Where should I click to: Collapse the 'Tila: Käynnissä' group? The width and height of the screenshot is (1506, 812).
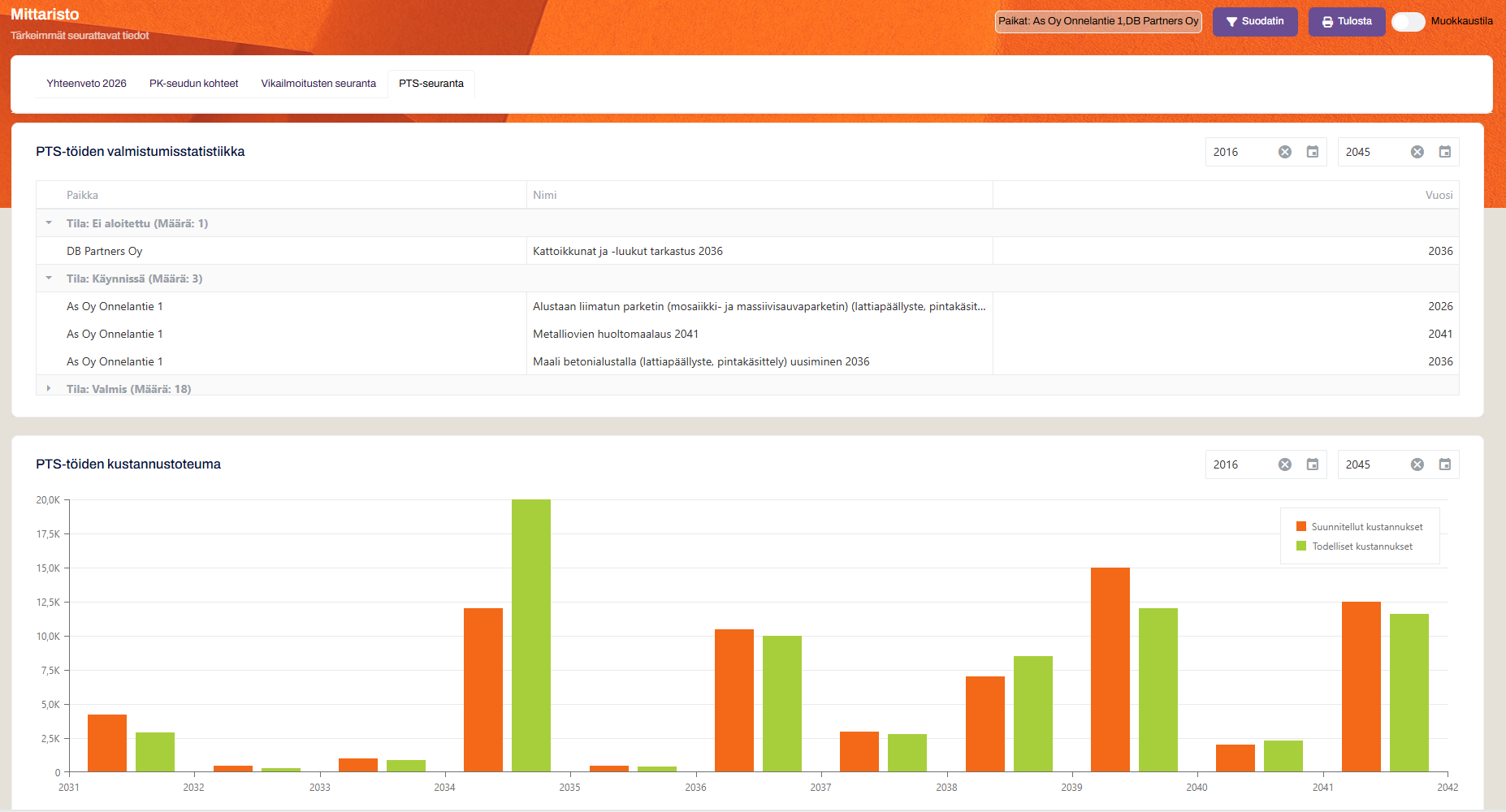[49, 279]
